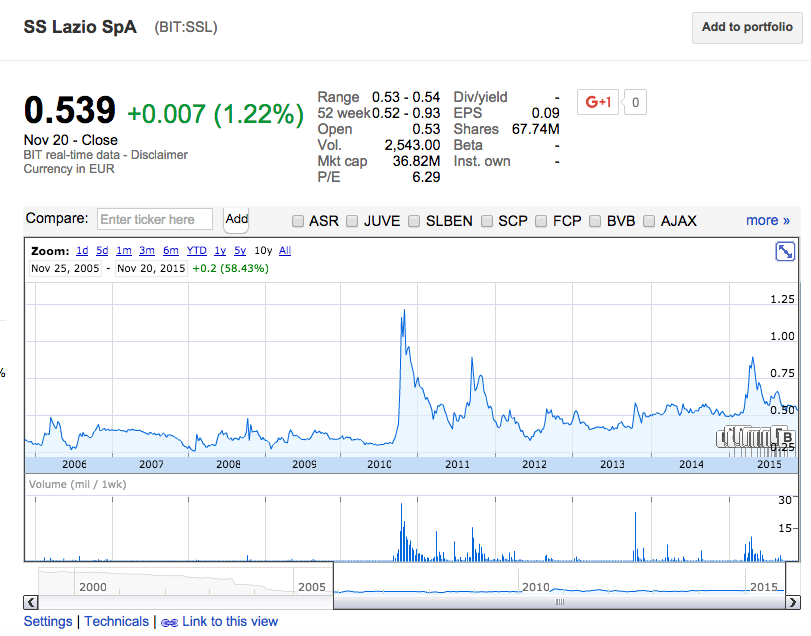
Task: Click the EPS value 0.09
Action: pos(546,113)
